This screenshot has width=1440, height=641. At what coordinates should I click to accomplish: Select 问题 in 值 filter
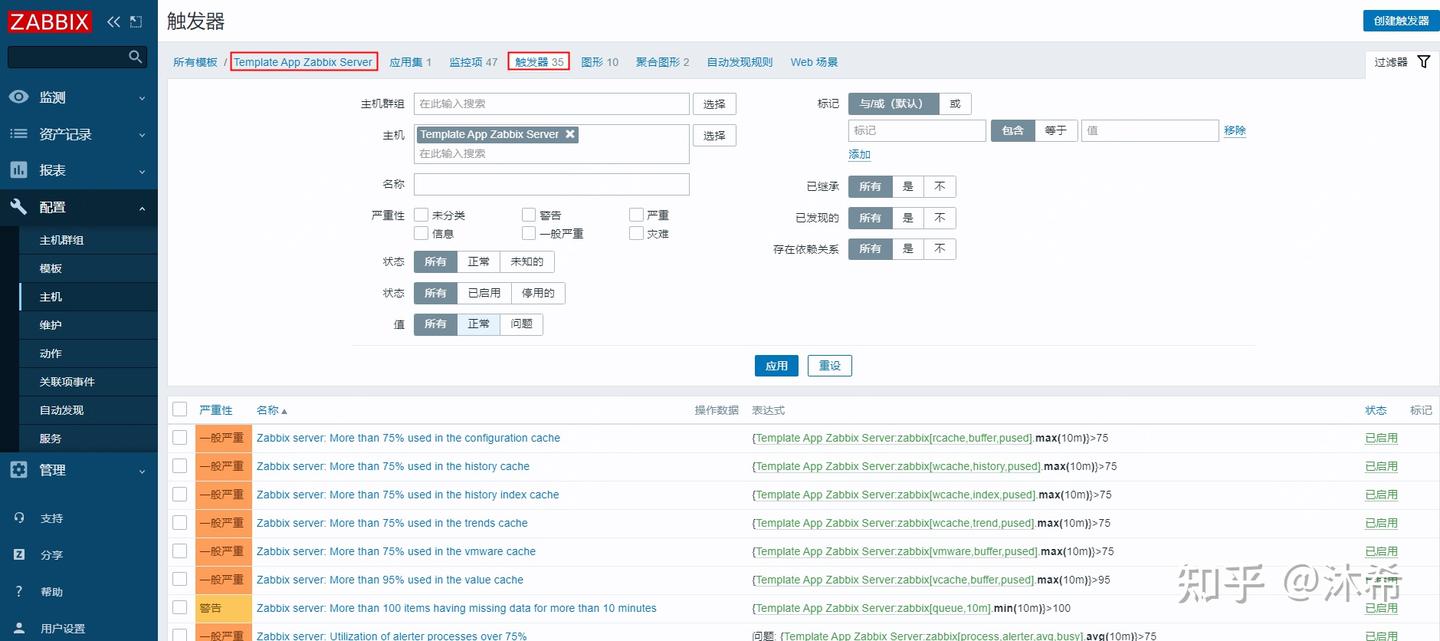pyautogui.click(x=522, y=324)
